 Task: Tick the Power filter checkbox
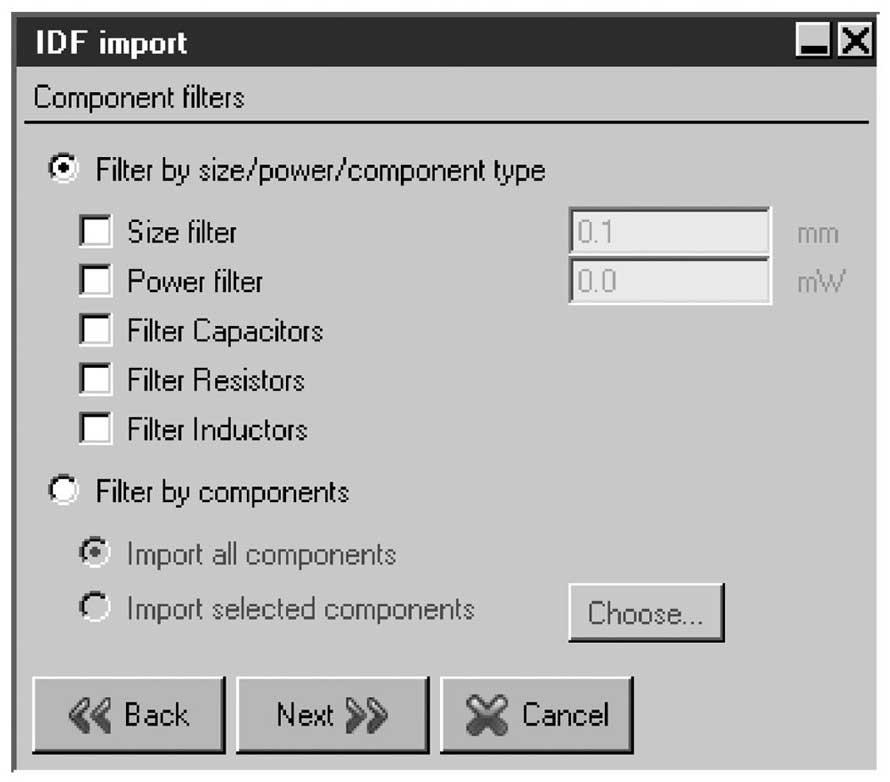96,281
